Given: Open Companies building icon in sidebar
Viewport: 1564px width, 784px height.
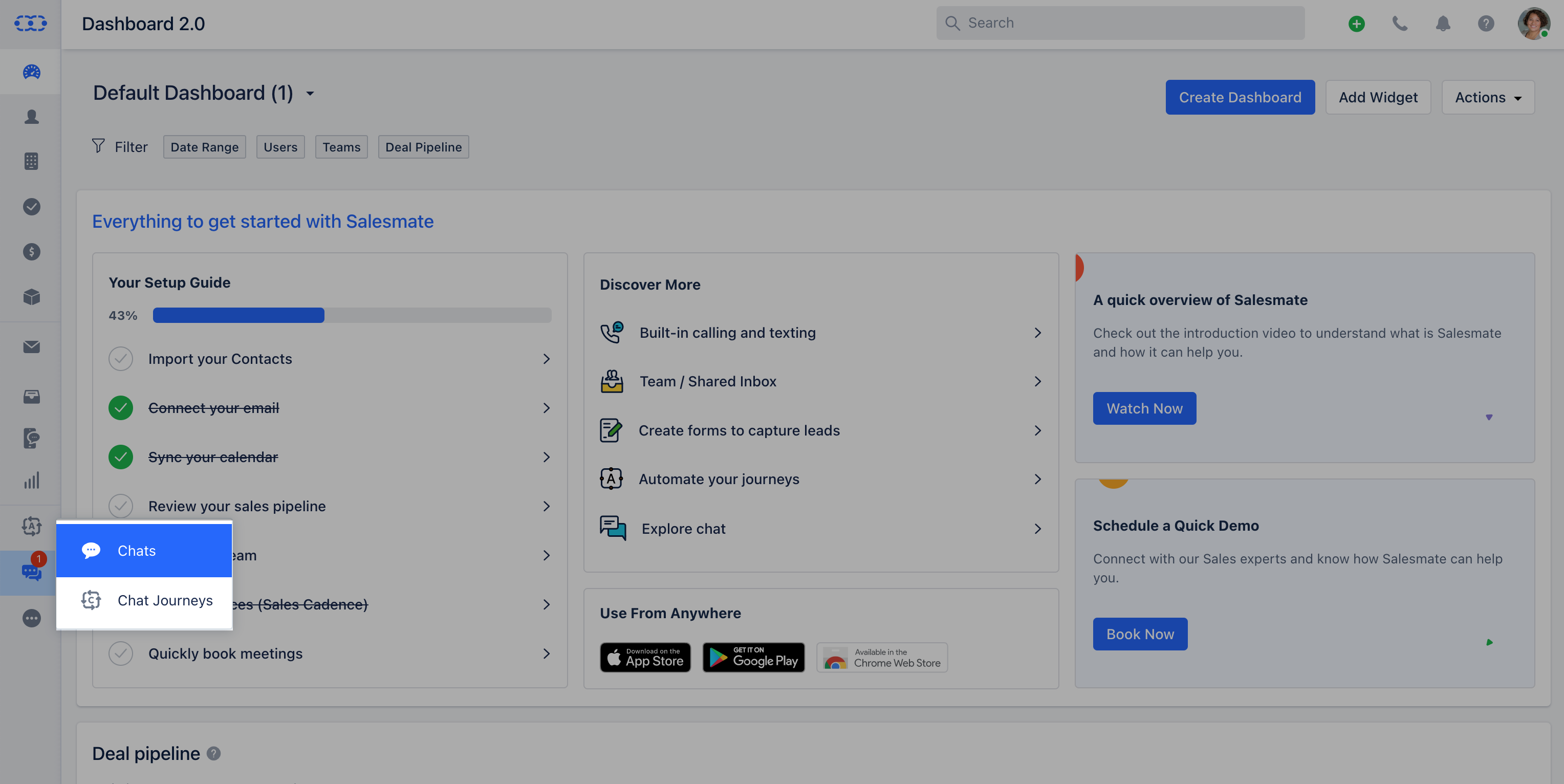Looking at the screenshot, I should (32, 162).
